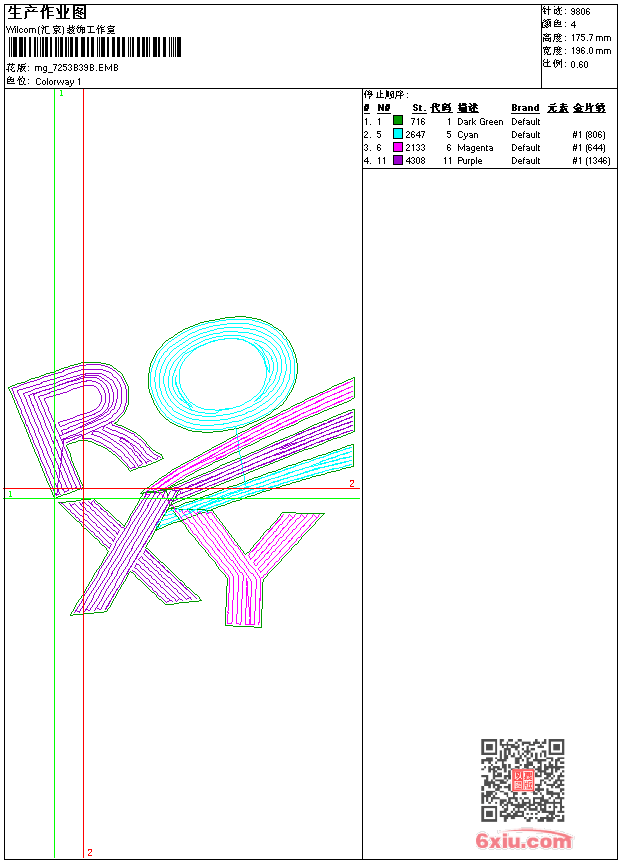This screenshot has height=860, width=620.
Task: Click the file name mg_7253B39B.EMB
Action: coord(76,68)
